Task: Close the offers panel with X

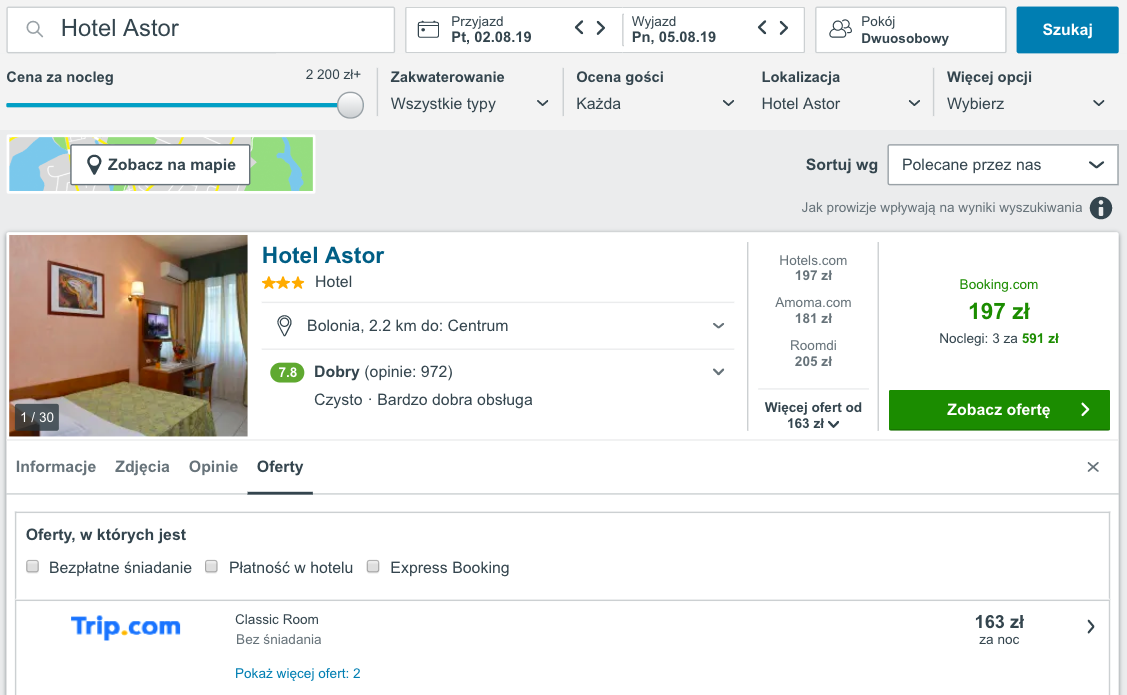Action: click(1093, 467)
